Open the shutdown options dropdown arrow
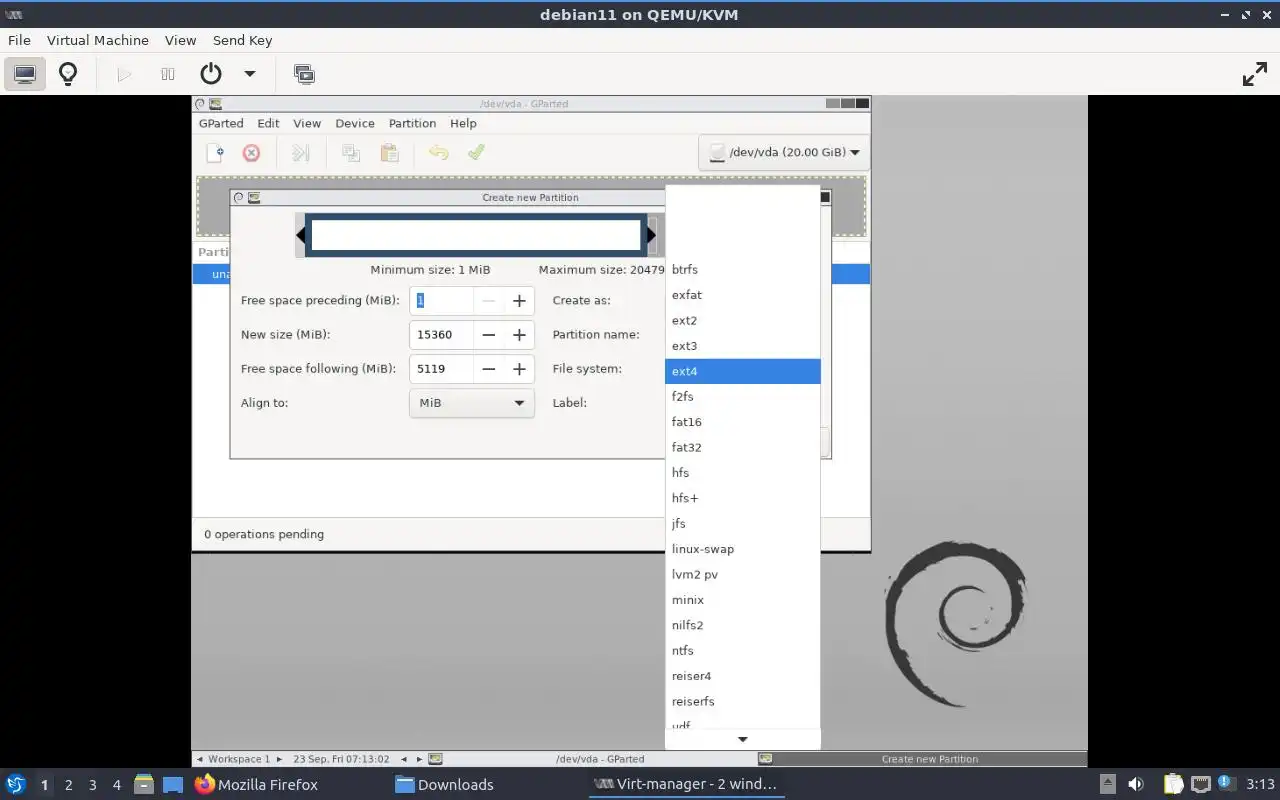The image size is (1280, 800). tap(250, 74)
